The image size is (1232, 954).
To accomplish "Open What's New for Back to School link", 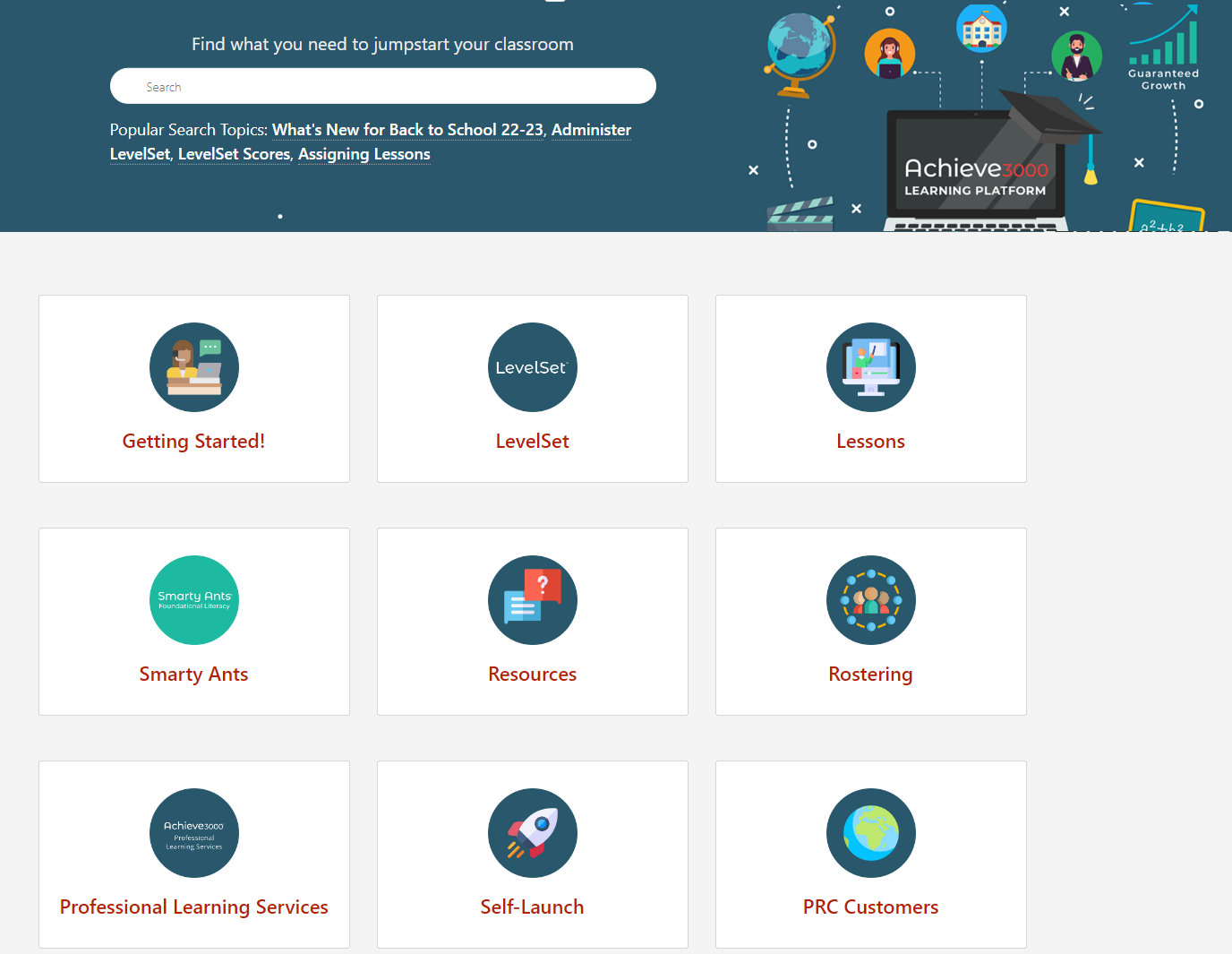I will (407, 130).
